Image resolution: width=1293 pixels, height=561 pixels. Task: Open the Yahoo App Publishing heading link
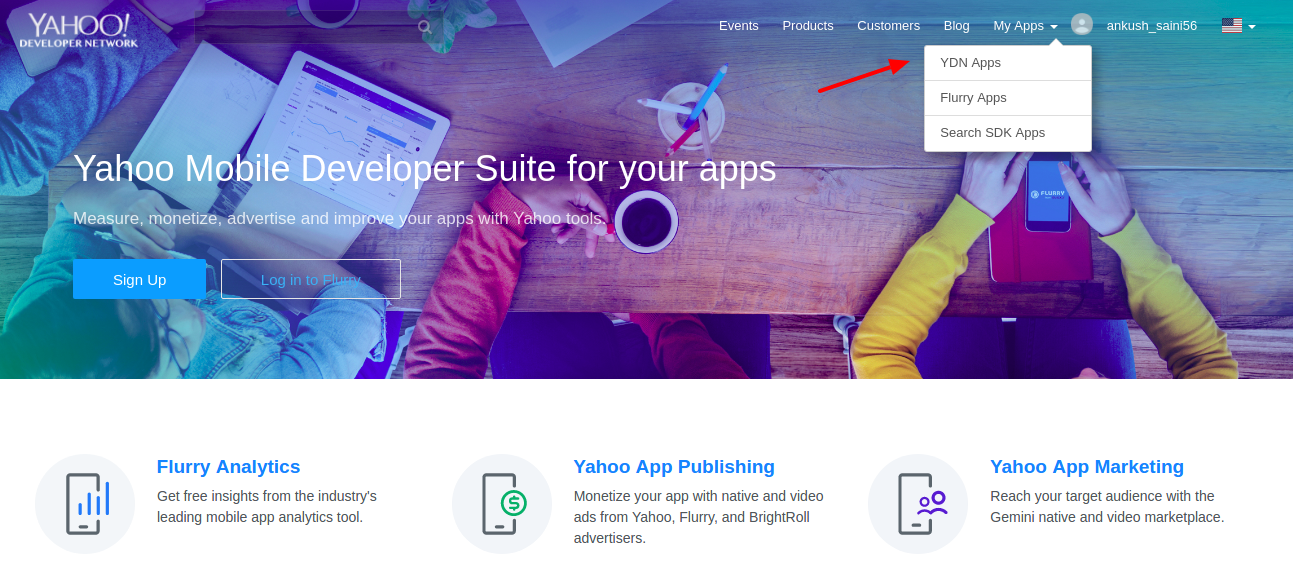(673, 467)
